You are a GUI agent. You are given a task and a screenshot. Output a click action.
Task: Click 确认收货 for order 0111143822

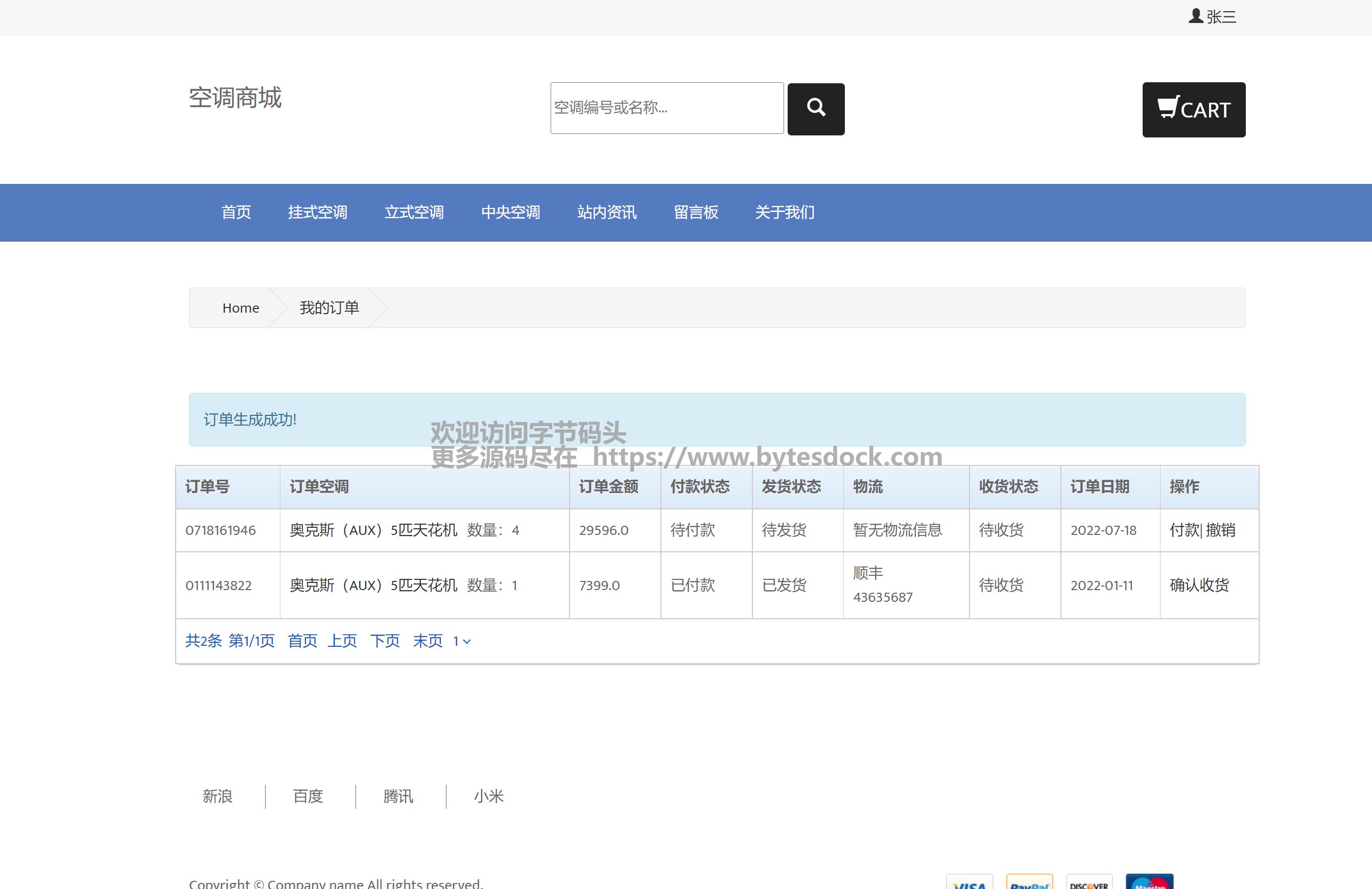(1199, 585)
